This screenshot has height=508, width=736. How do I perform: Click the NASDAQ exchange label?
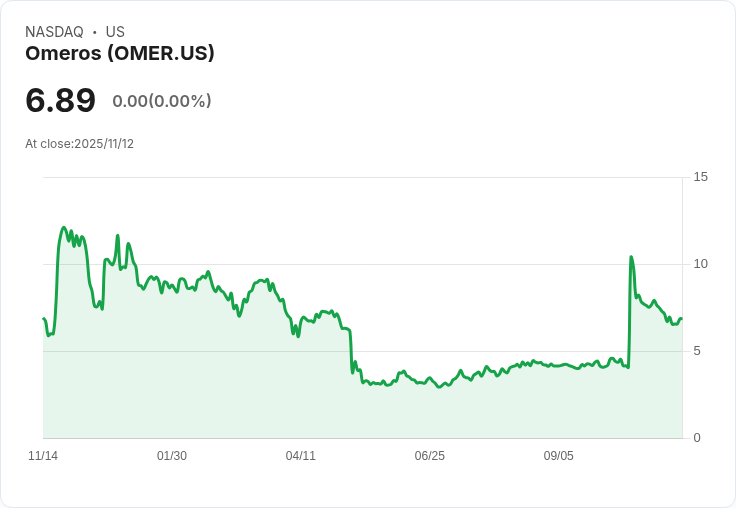54,32
